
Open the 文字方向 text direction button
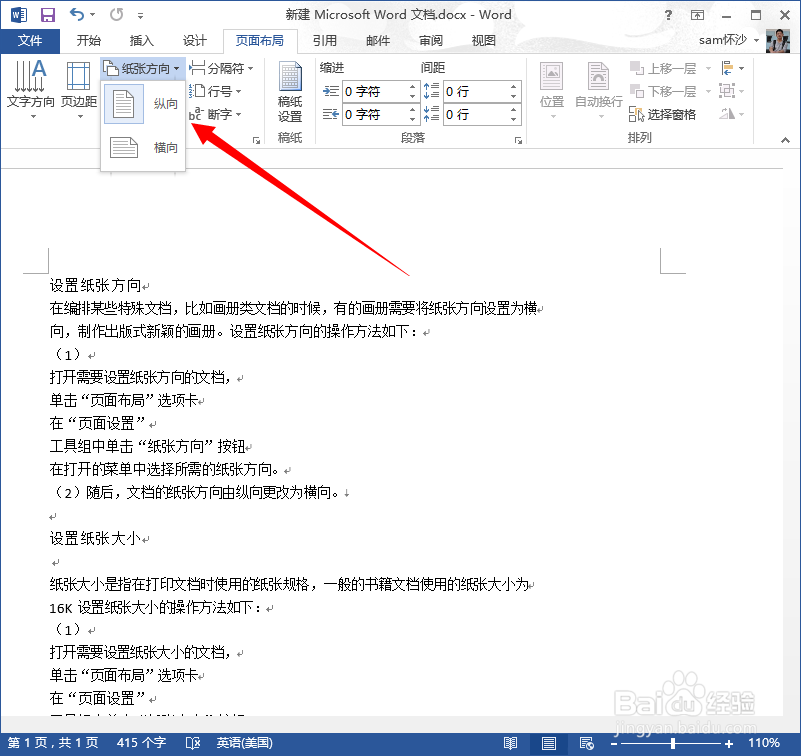[x=31, y=90]
